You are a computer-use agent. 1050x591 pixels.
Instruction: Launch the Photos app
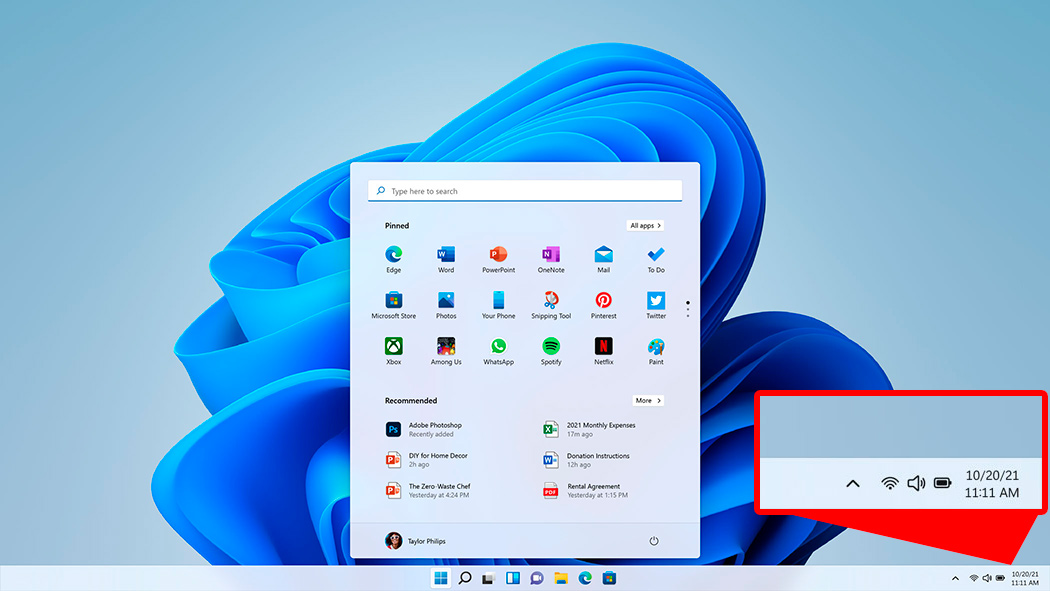pos(446,305)
